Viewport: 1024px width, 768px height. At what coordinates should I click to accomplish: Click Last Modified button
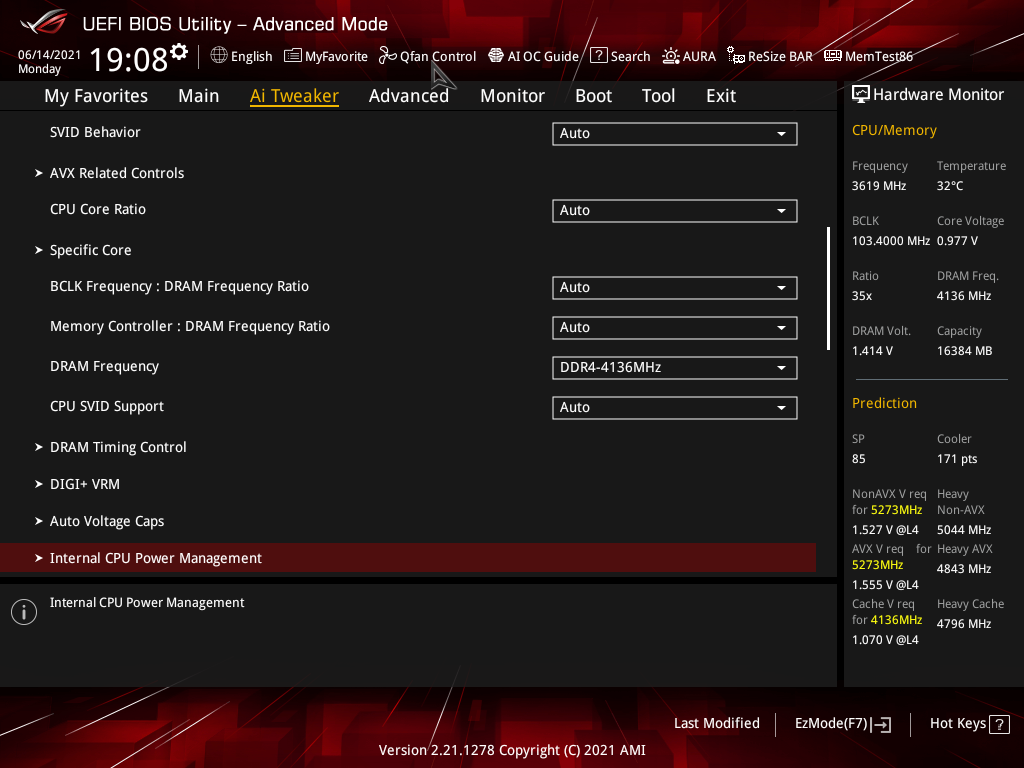pos(716,724)
